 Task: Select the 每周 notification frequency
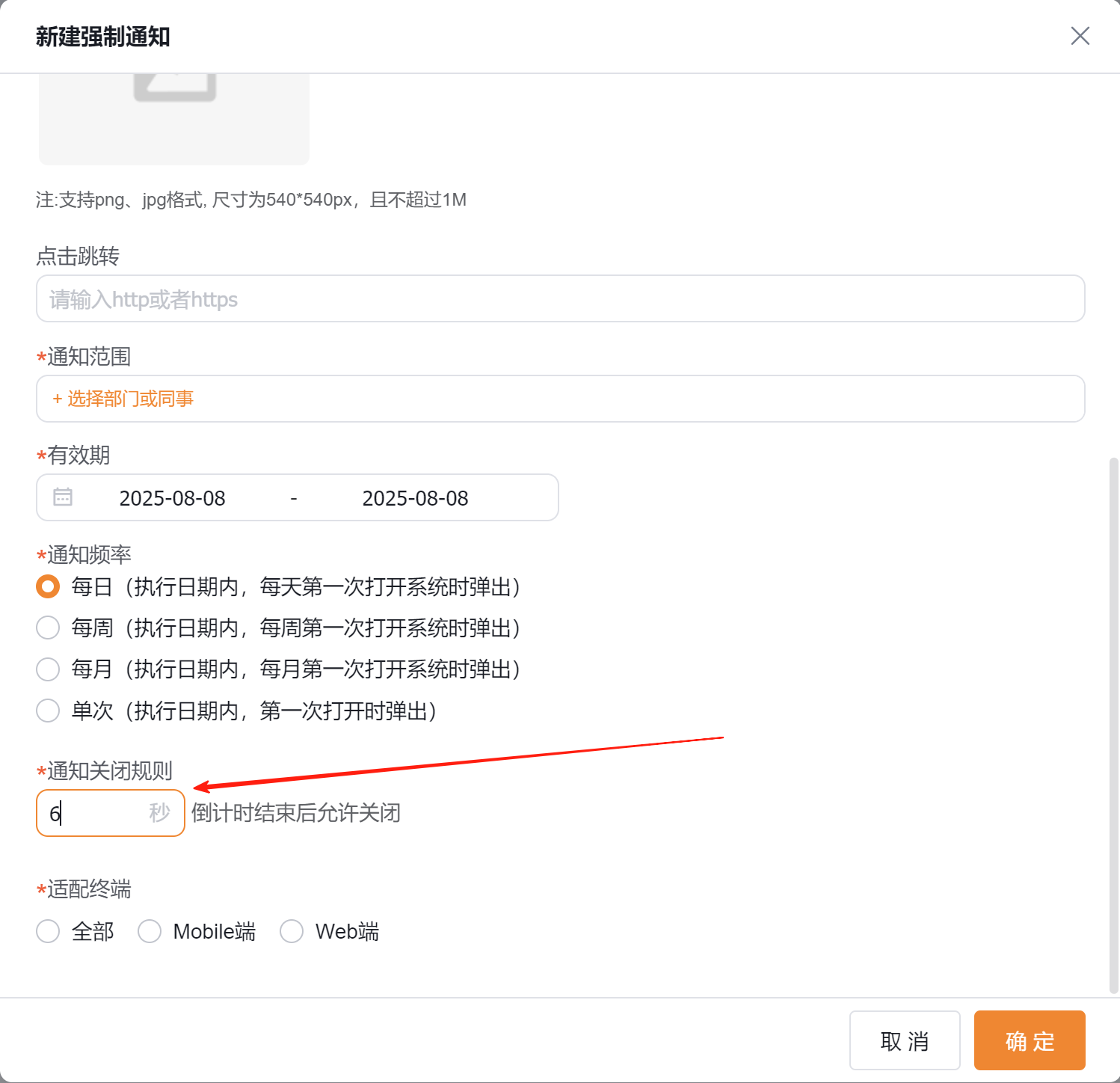48,628
